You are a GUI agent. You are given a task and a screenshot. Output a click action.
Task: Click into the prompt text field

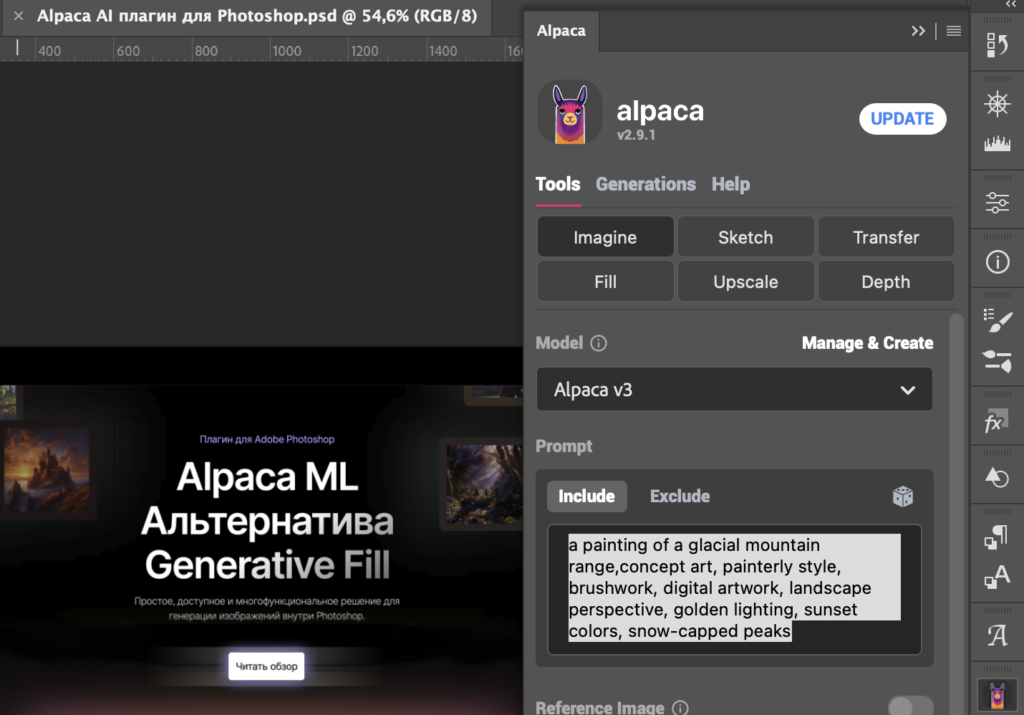tap(734, 589)
